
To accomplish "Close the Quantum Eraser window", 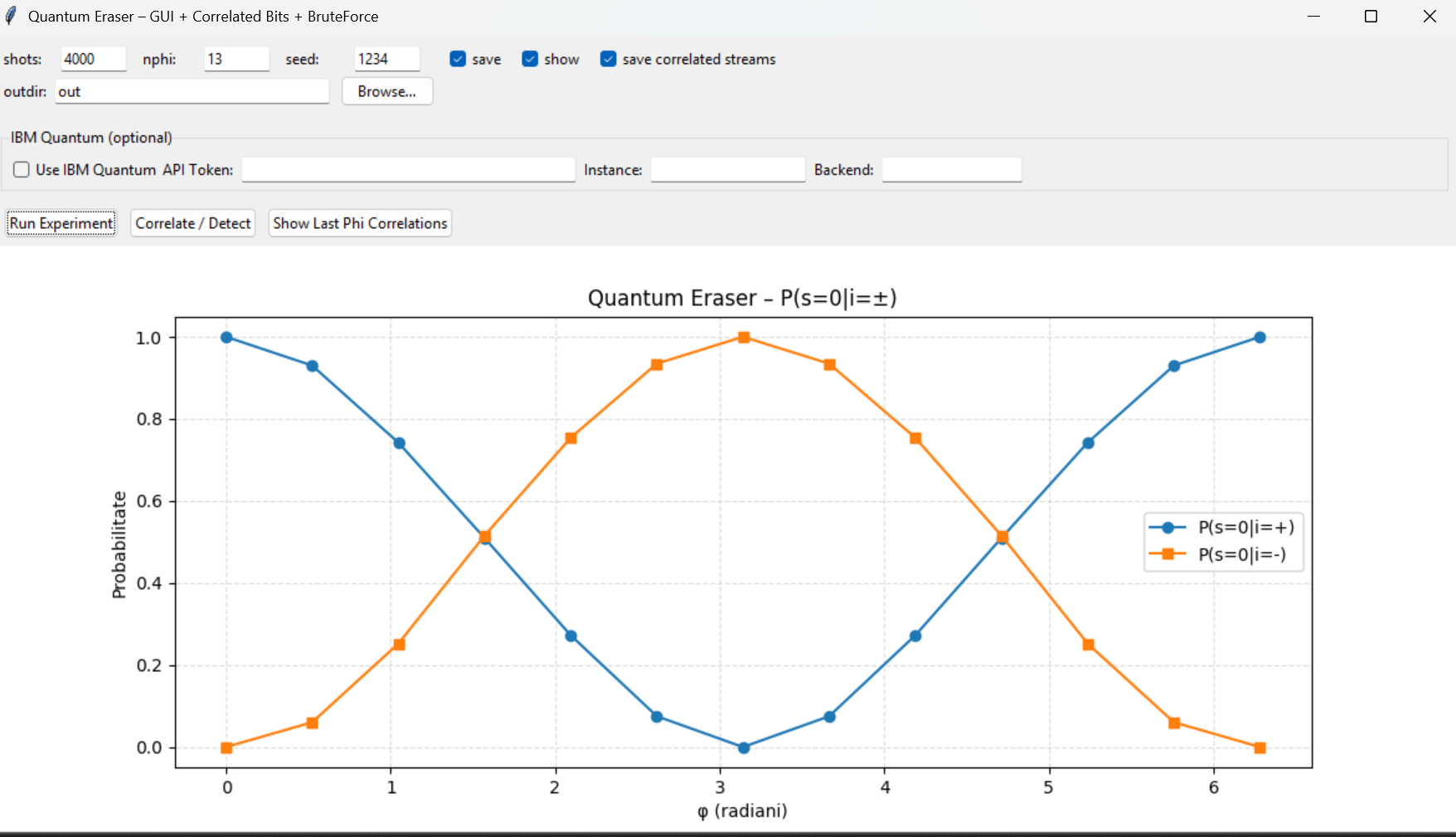I will point(1429,17).
